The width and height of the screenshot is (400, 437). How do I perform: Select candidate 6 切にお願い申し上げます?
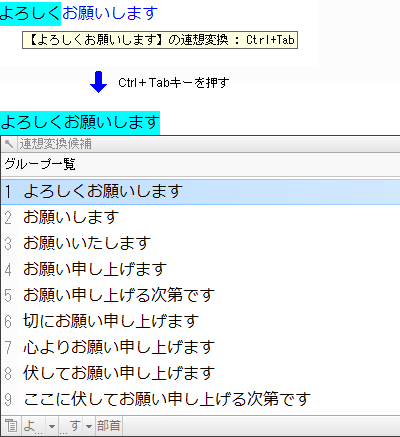coord(200,321)
